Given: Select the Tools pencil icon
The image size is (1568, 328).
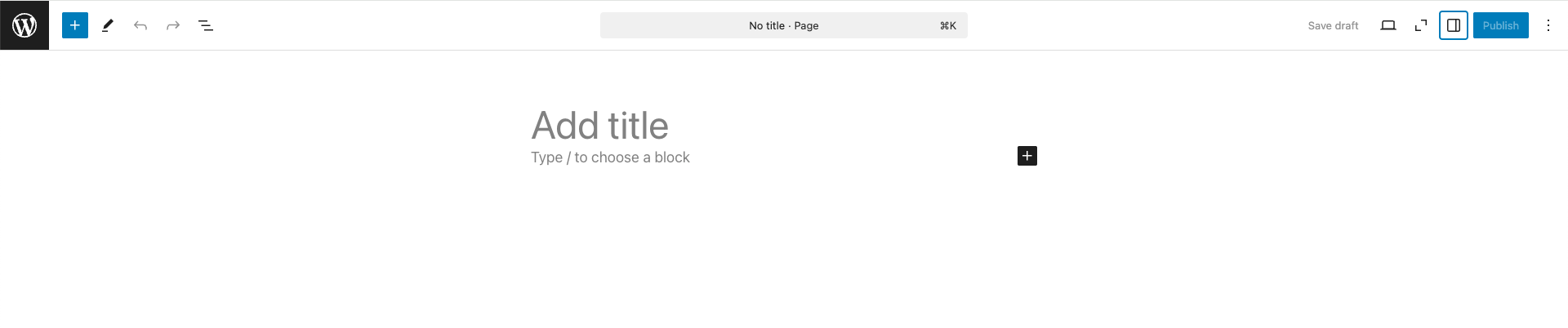Looking at the screenshot, I should 108,25.
